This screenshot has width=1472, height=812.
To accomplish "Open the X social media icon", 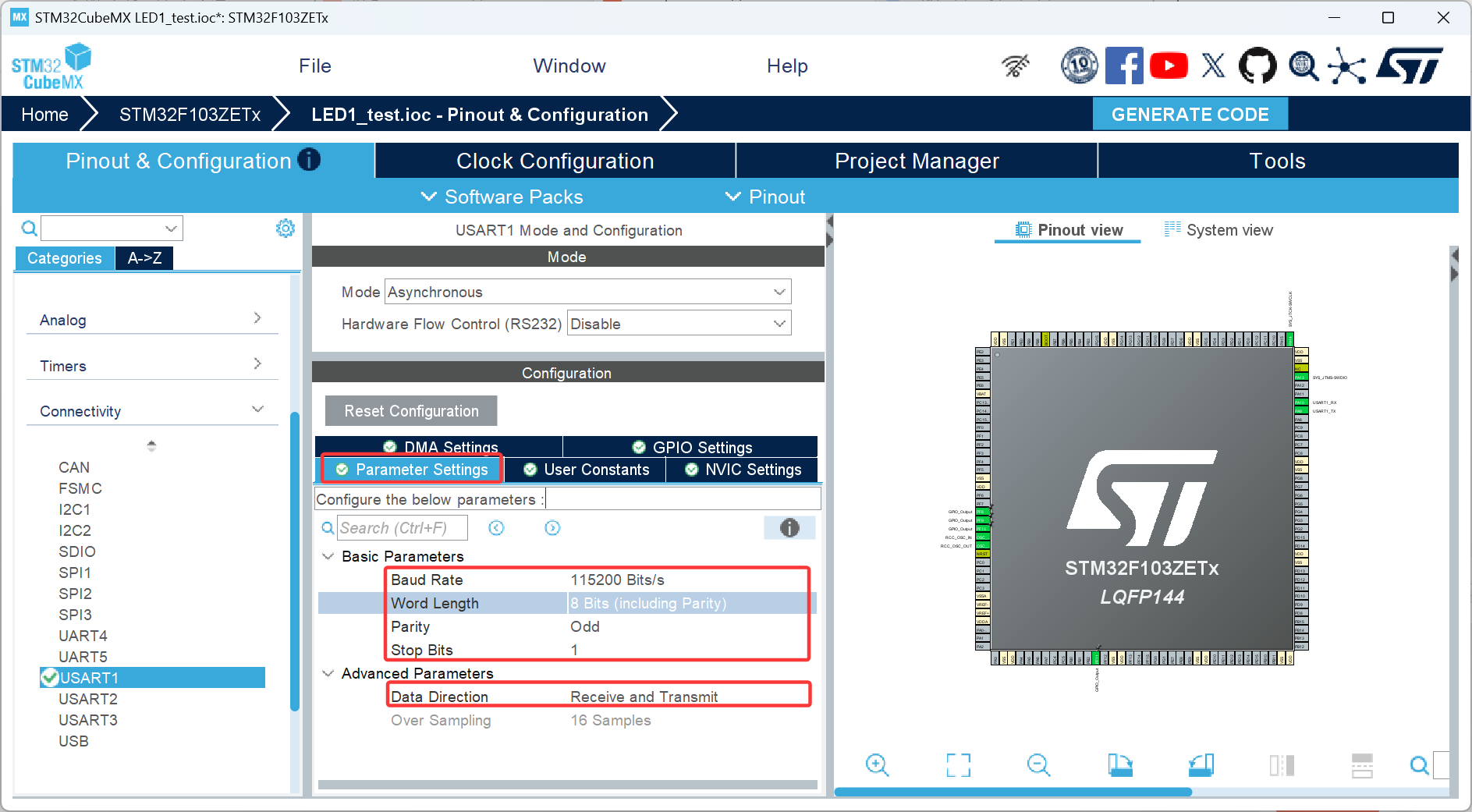I will pyautogui.click(x=1213, y=66).
